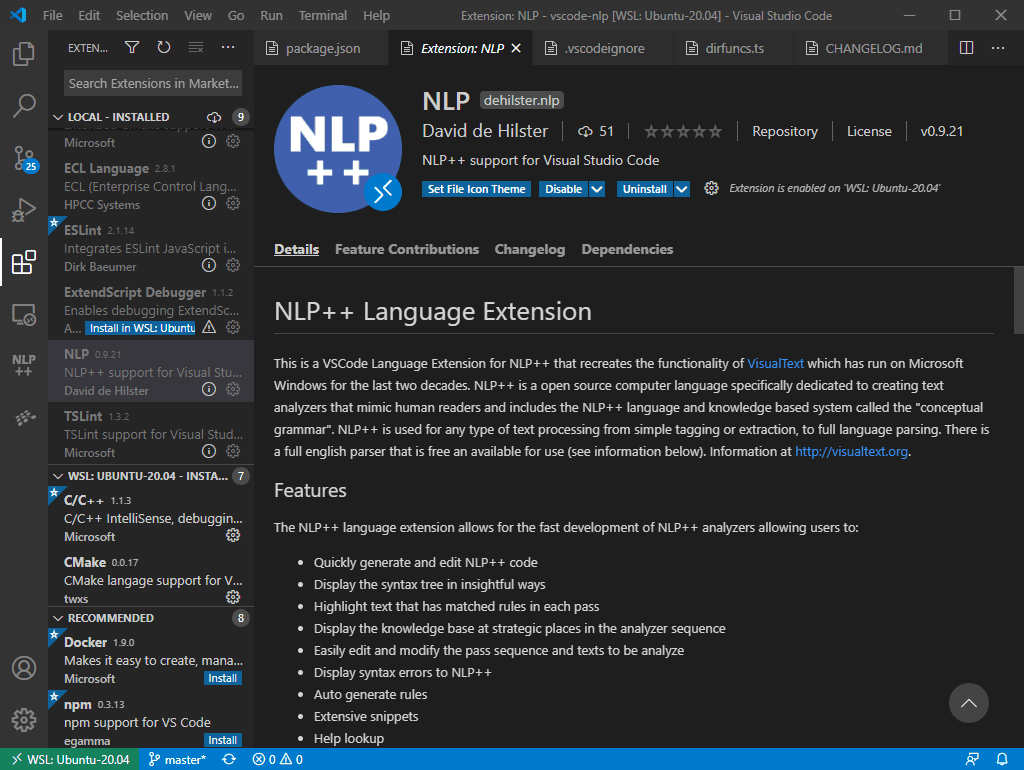Close the Extension: NLP tab

pos(516,48)
